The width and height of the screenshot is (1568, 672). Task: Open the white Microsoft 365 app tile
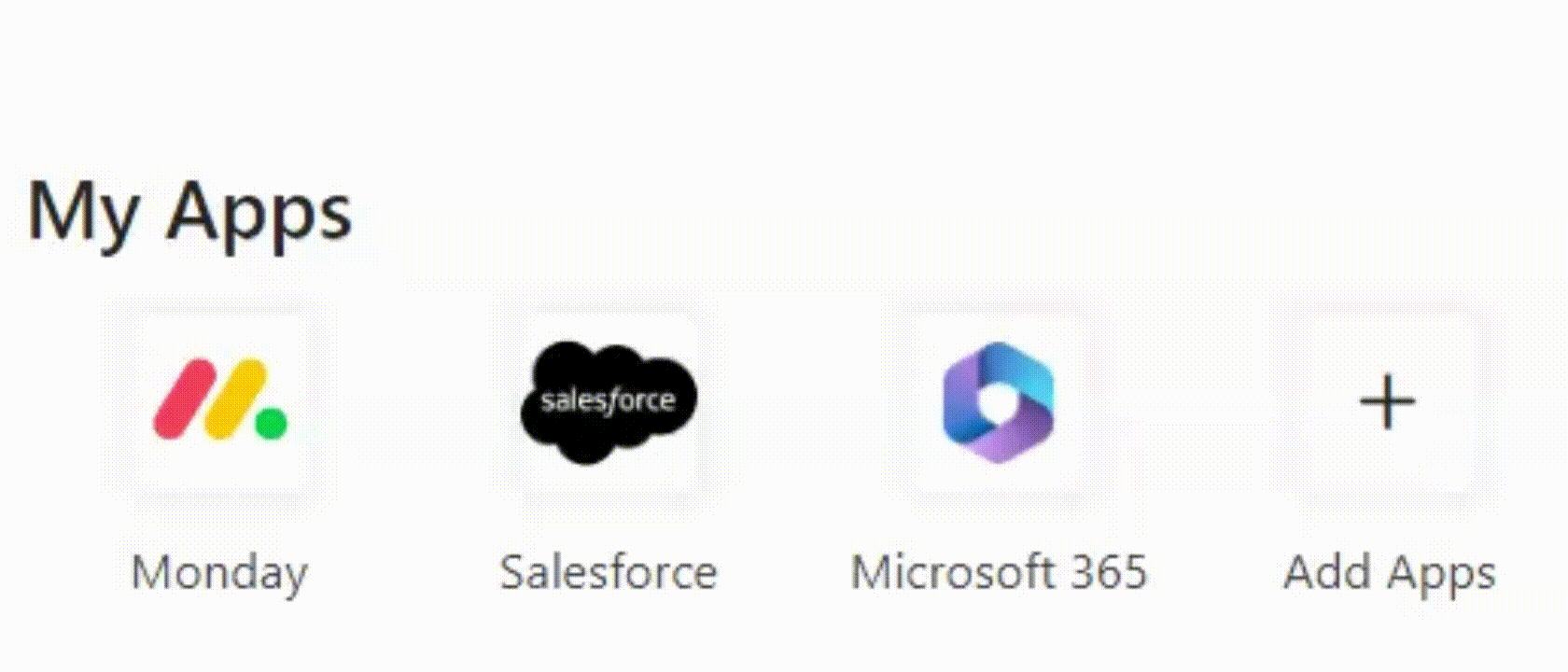point(998,402)
